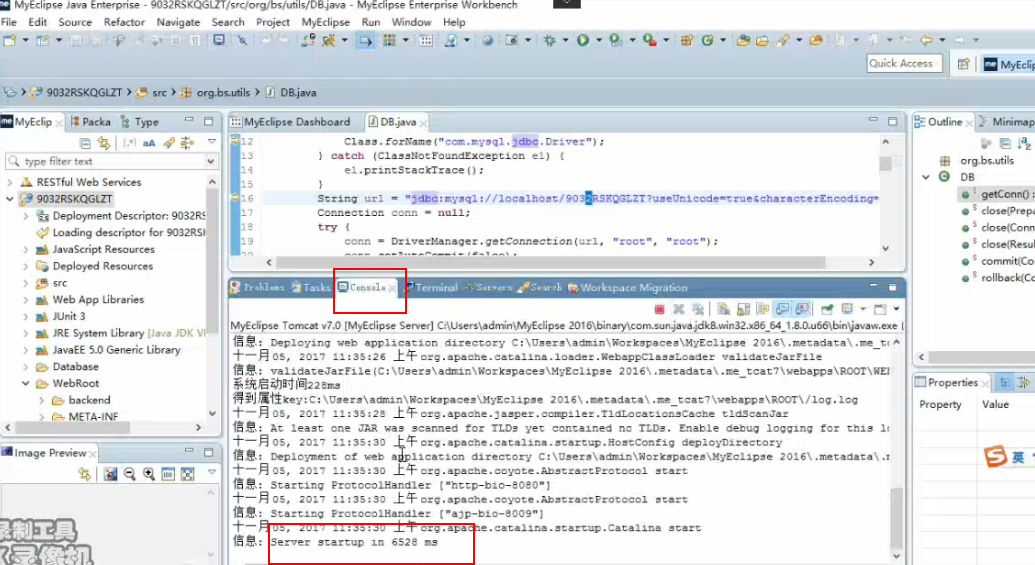The image size is (1035, 565).
Task: Click the New Java package icon
Action: 687,40
